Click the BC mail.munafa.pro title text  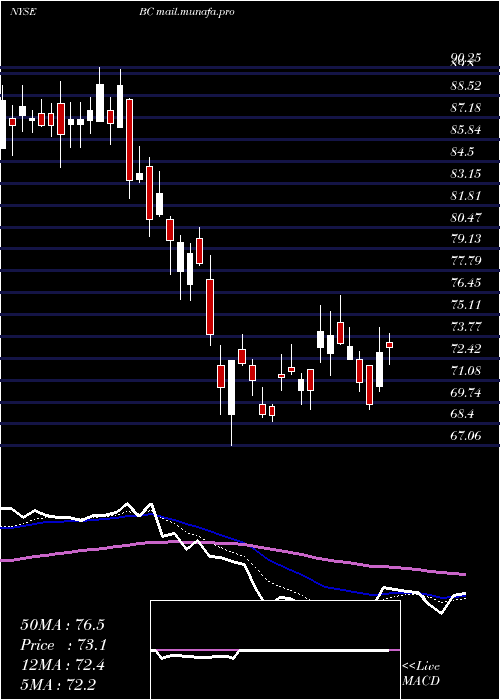(187, 12)
